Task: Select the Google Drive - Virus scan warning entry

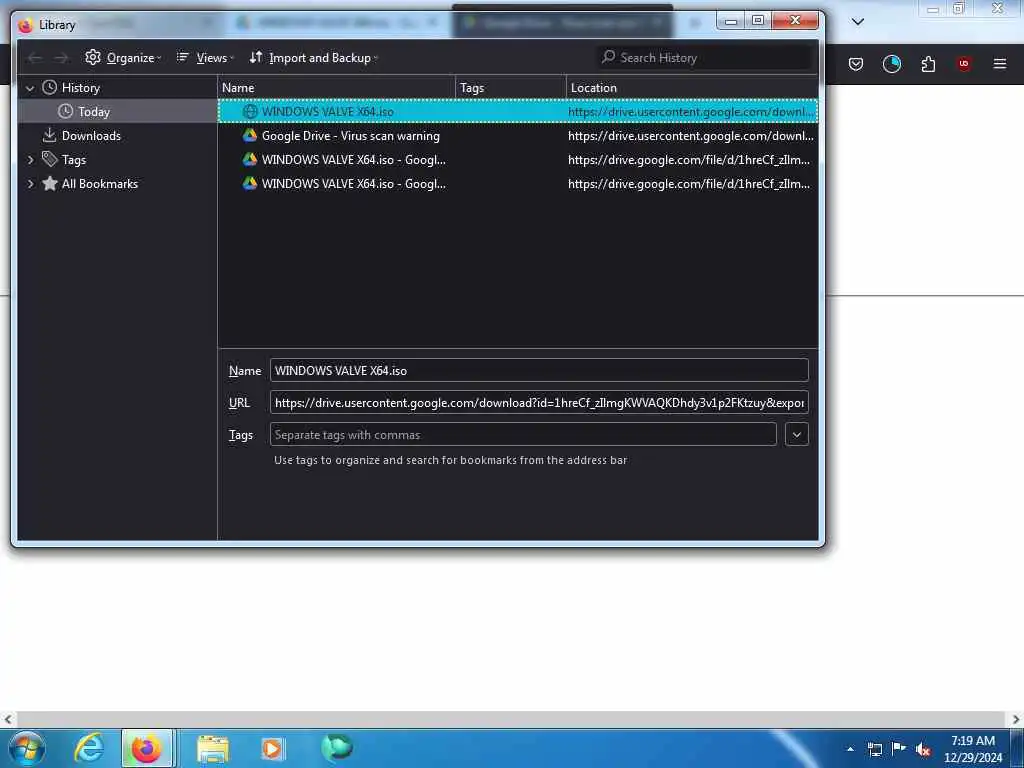Action: [x=518, y=136]
